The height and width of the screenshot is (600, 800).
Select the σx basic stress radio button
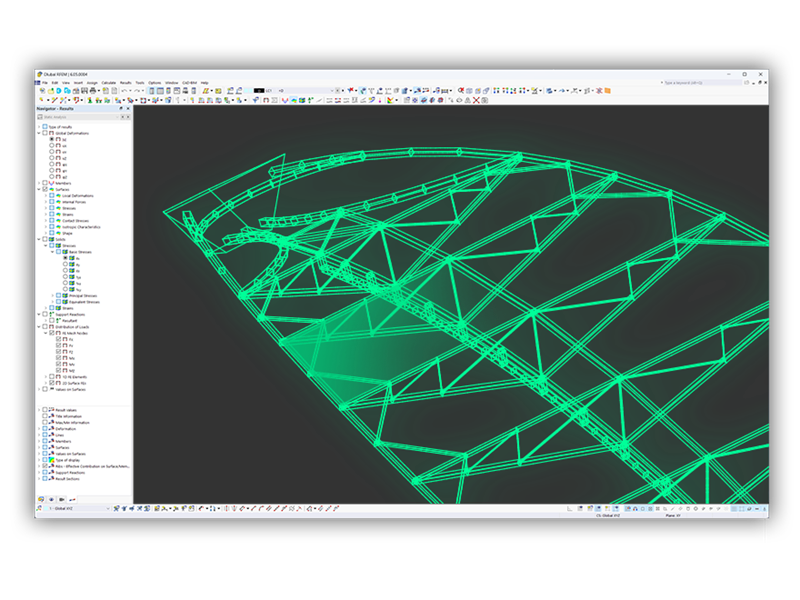pyautogui.click(x=65, y=258)
